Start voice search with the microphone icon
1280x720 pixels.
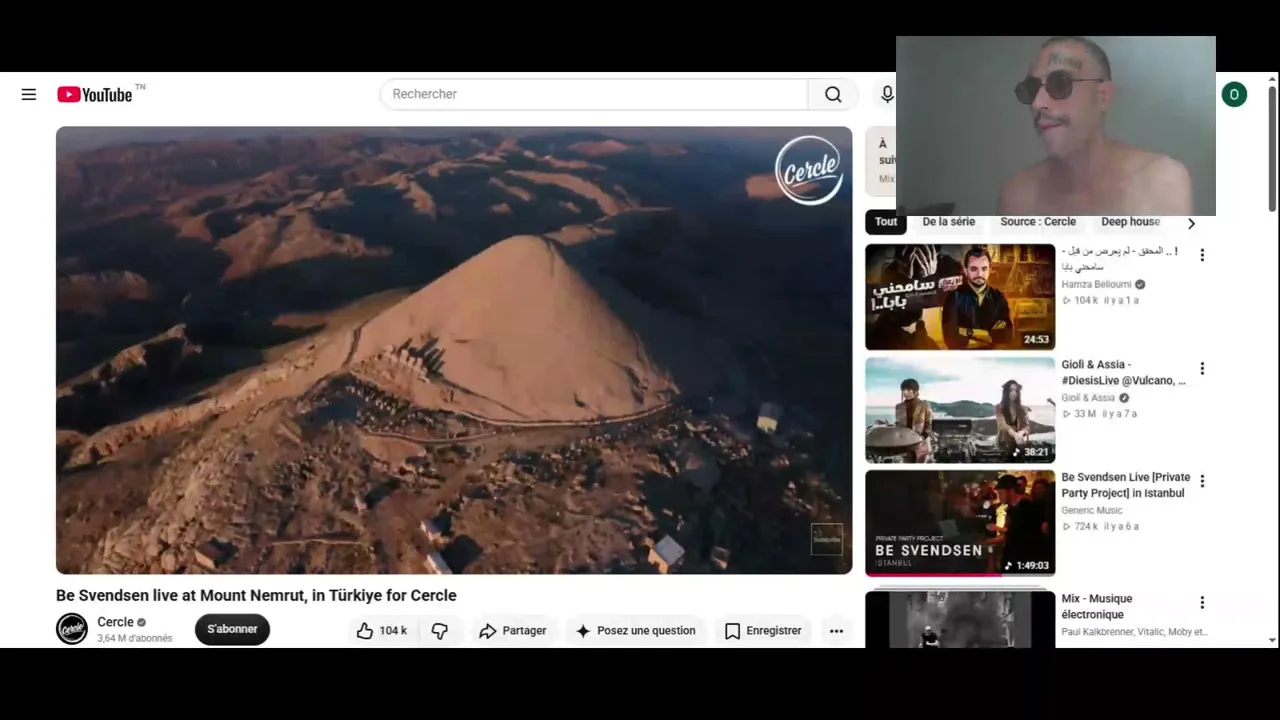[x=887, y=94]
